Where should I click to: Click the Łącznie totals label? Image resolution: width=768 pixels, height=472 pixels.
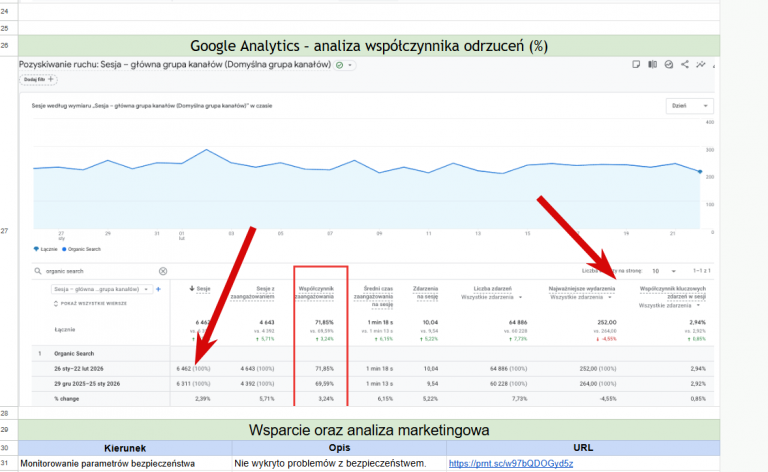pos(65,330)
